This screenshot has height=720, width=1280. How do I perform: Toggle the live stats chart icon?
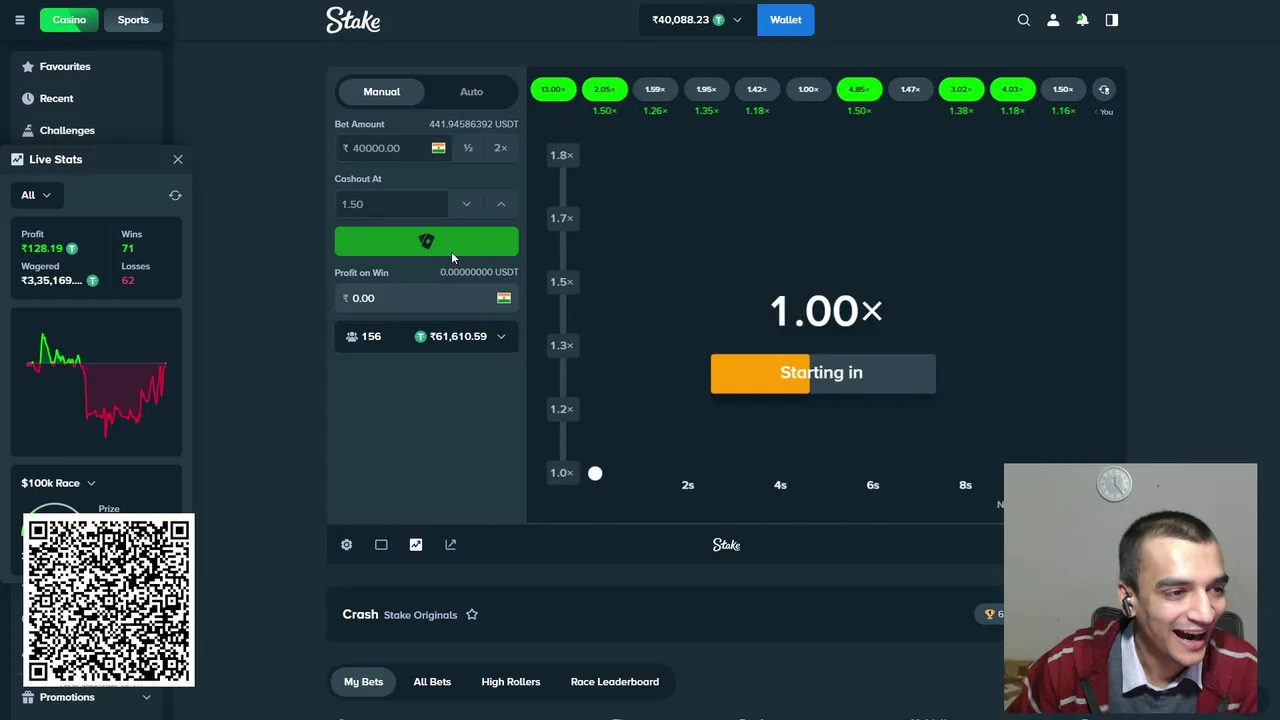(416, 545)
